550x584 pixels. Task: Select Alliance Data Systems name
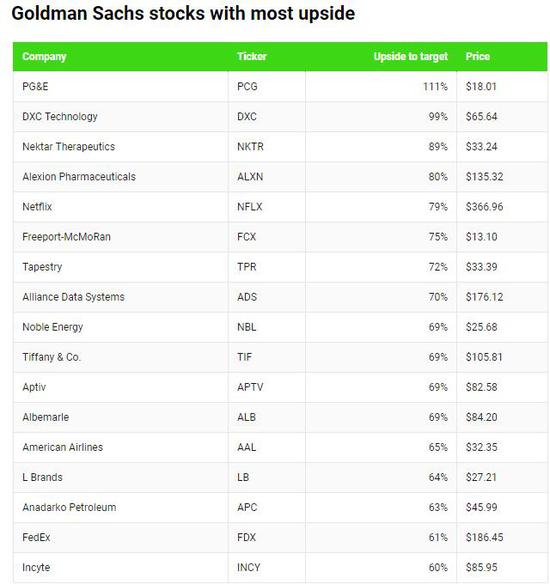tap(73, 297)
